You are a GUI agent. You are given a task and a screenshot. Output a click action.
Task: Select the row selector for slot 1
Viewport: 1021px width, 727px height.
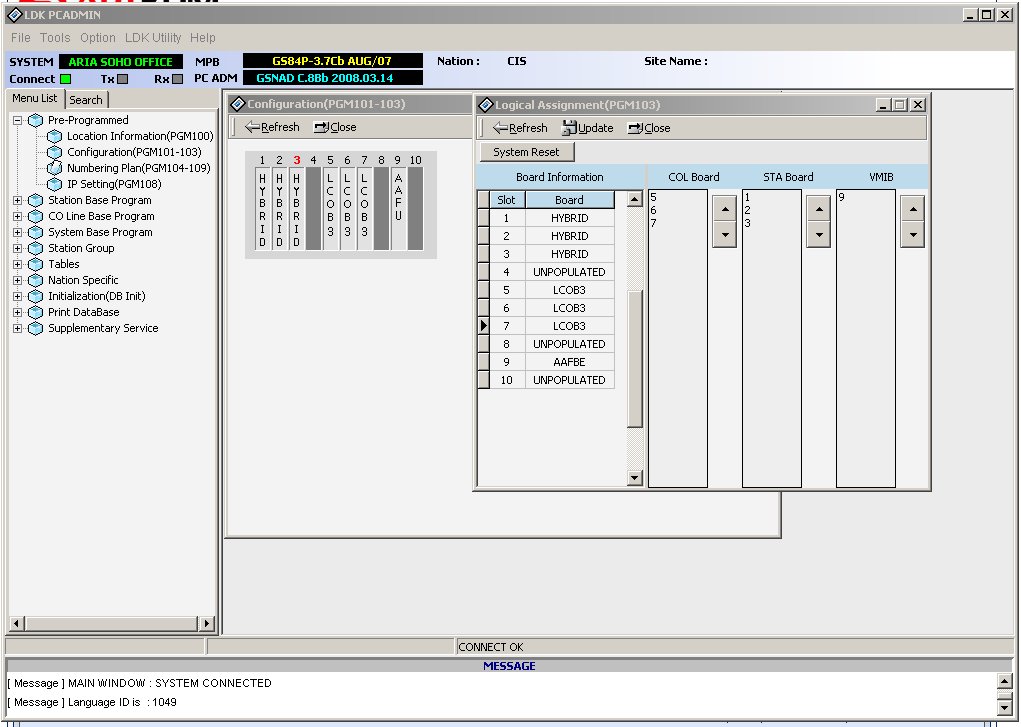[x=484, y=218]
